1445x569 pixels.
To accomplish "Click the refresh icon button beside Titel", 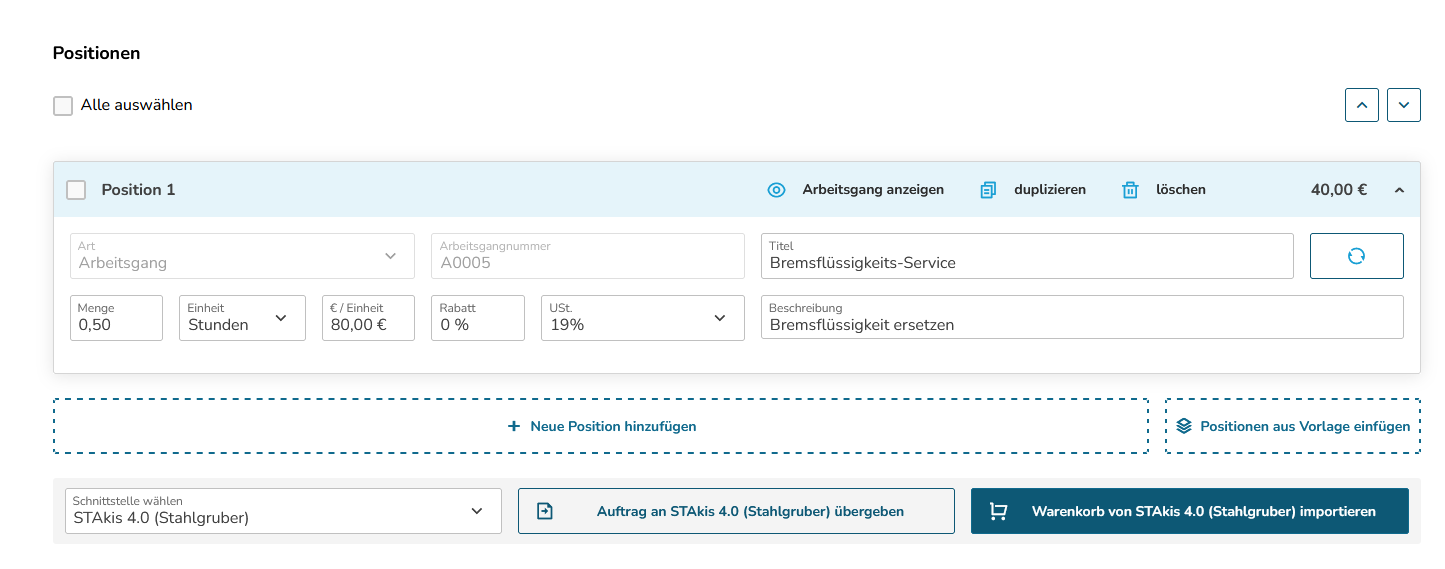I will pos(1356,256).
